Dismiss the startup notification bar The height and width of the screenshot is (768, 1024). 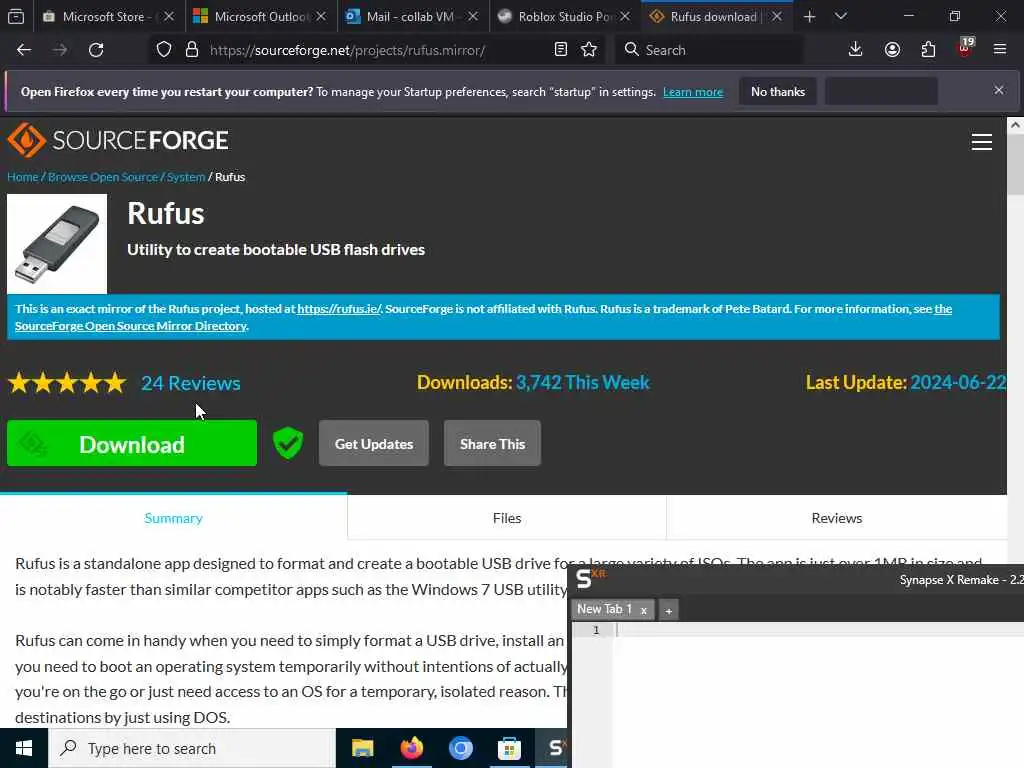pyautogui.click(x=999, y=90)
